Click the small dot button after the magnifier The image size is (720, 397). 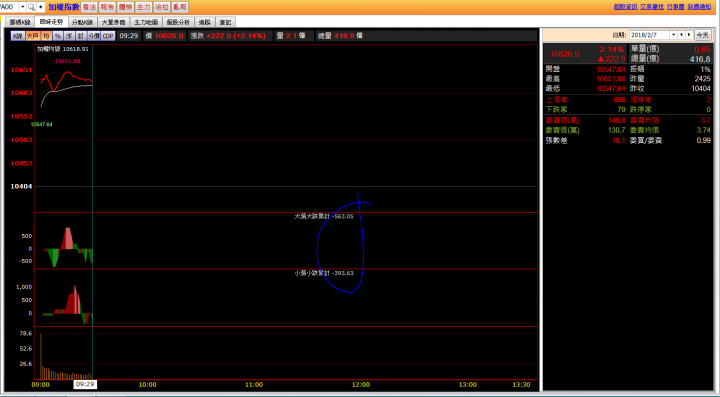(x=41, y=7)
